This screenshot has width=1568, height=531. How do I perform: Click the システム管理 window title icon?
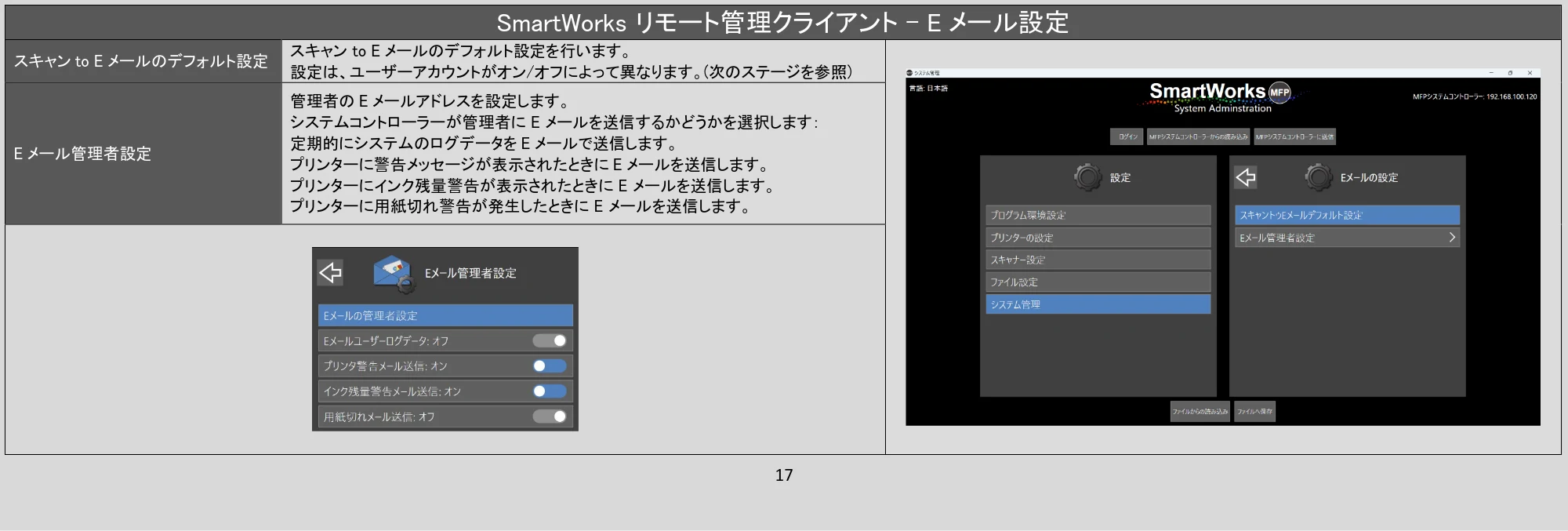tap(910, 73)
